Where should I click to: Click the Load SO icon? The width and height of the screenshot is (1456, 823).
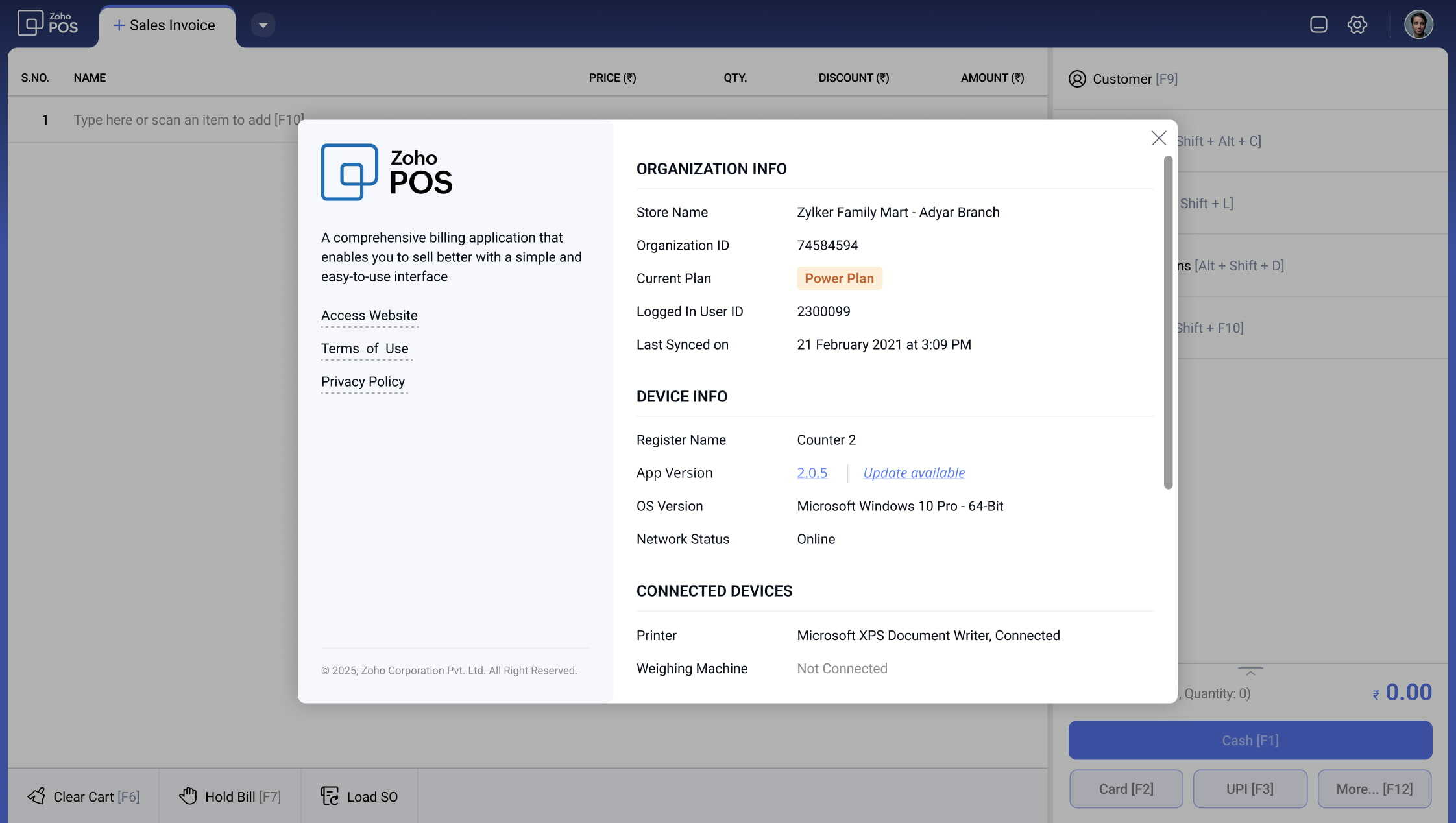(330, 796)
